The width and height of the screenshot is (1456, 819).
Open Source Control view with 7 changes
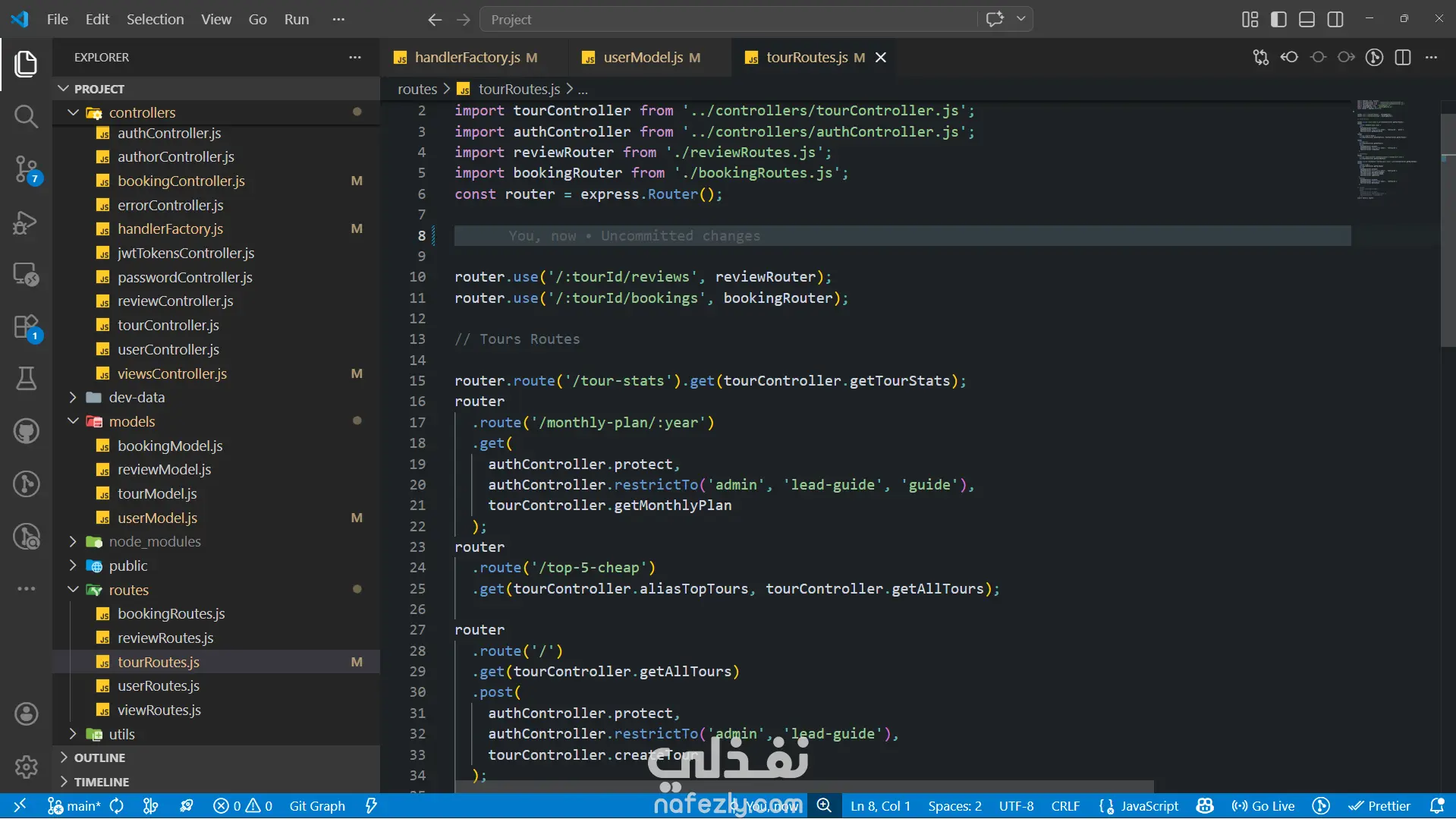coord(26,169)
